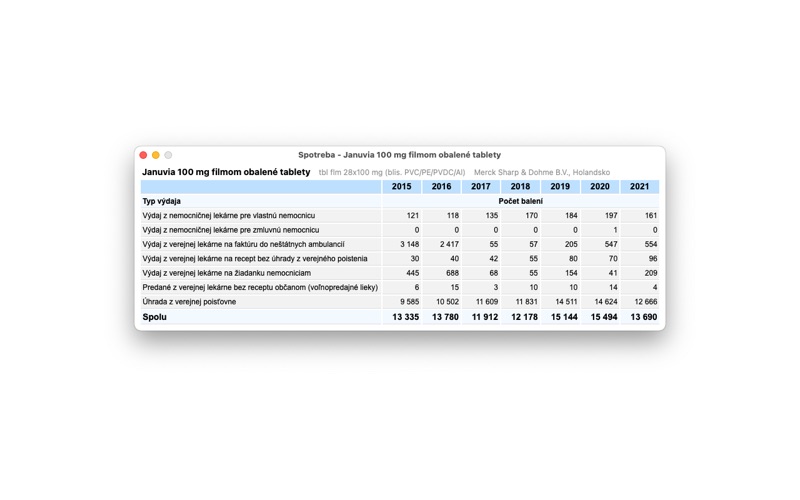Select row 'Výdaj z verejnej lekárne na faktúru do neštátnych ambulancií'
Viewport: 800px width, 500px height.
[x=400, y=244]
